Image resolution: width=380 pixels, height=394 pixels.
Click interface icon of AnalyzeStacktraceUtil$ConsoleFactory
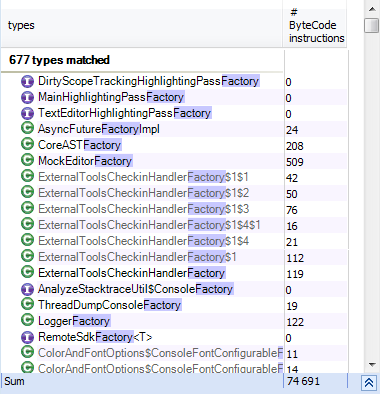coord(27,289)
